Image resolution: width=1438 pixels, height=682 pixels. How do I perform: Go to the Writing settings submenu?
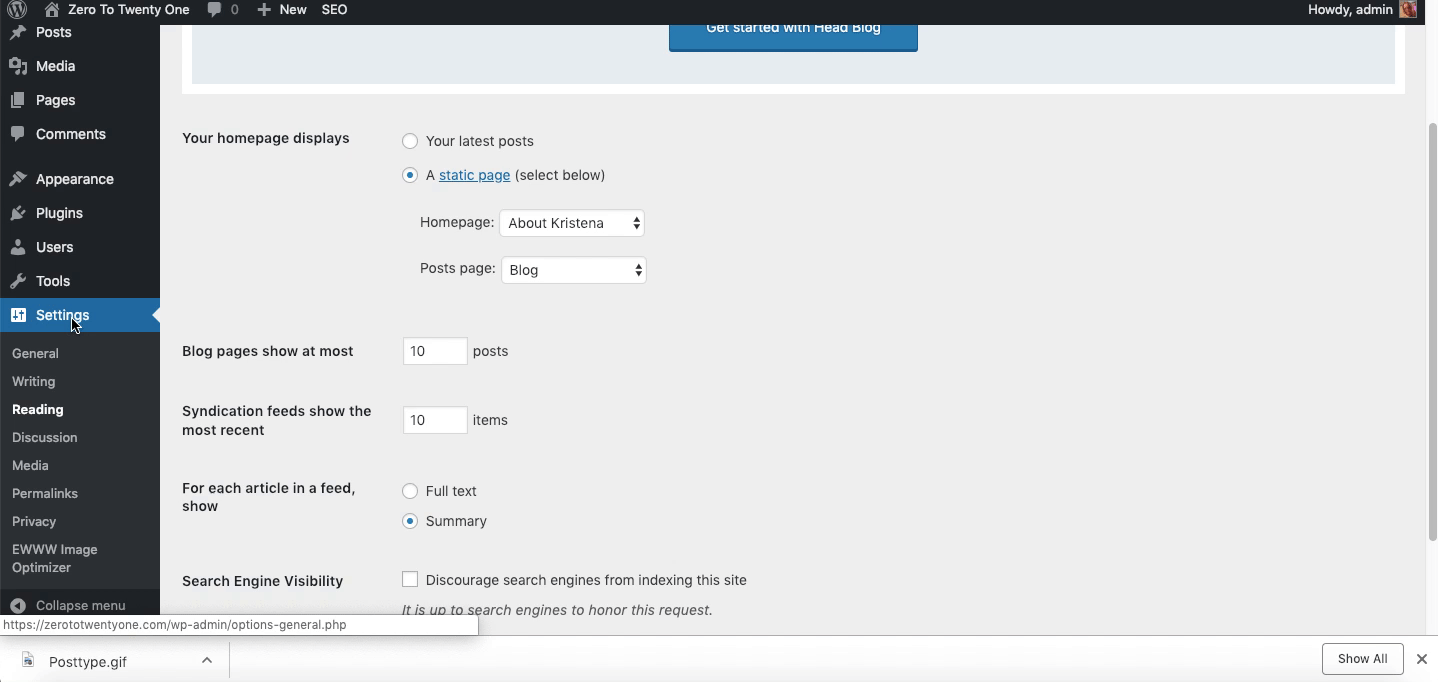tap(33, 381)
